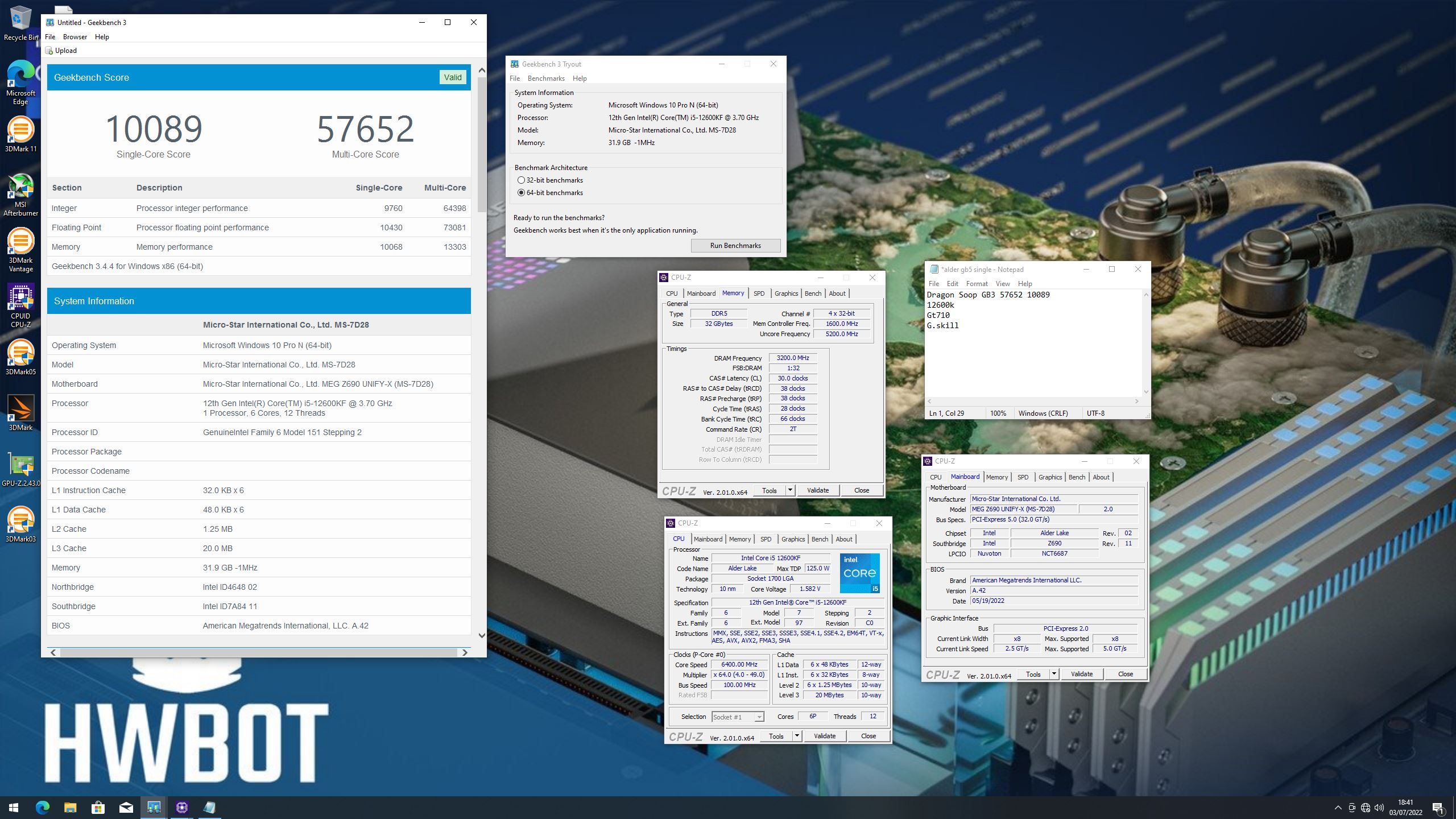Switch to Bench tab in Mainboard CPU-Z window
The height and width of the screenshot is (819, 1456).
tap(1077, 477)
